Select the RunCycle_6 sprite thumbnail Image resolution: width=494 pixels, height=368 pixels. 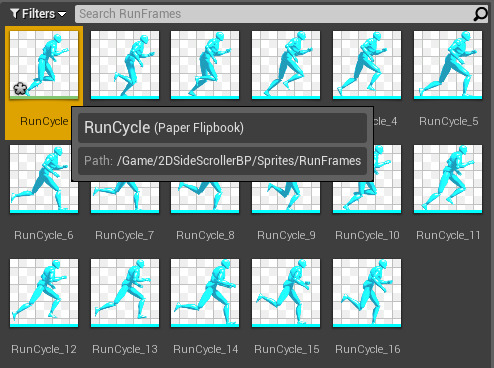(x=44, y=179)
